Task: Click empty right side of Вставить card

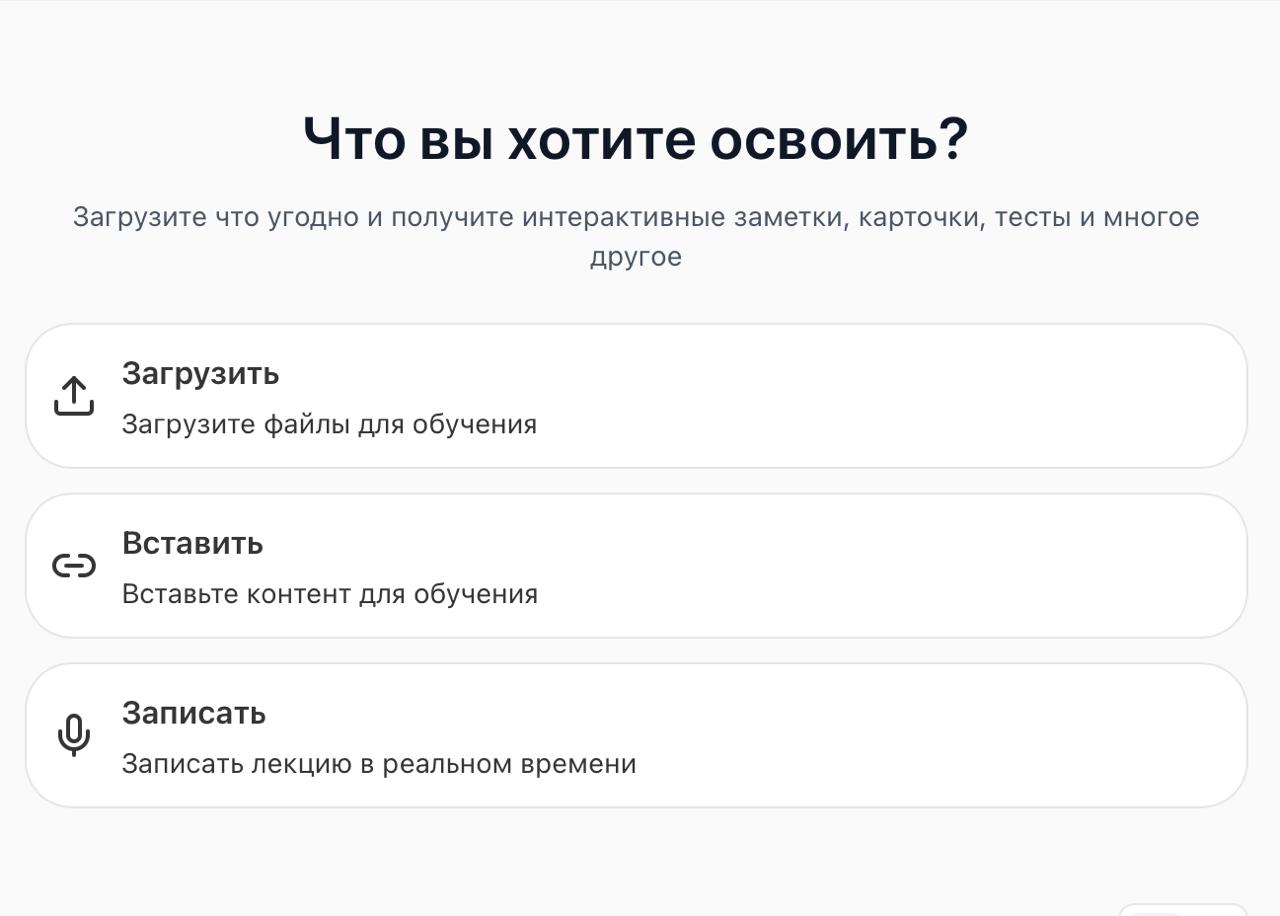Action: click(1000, 566)
